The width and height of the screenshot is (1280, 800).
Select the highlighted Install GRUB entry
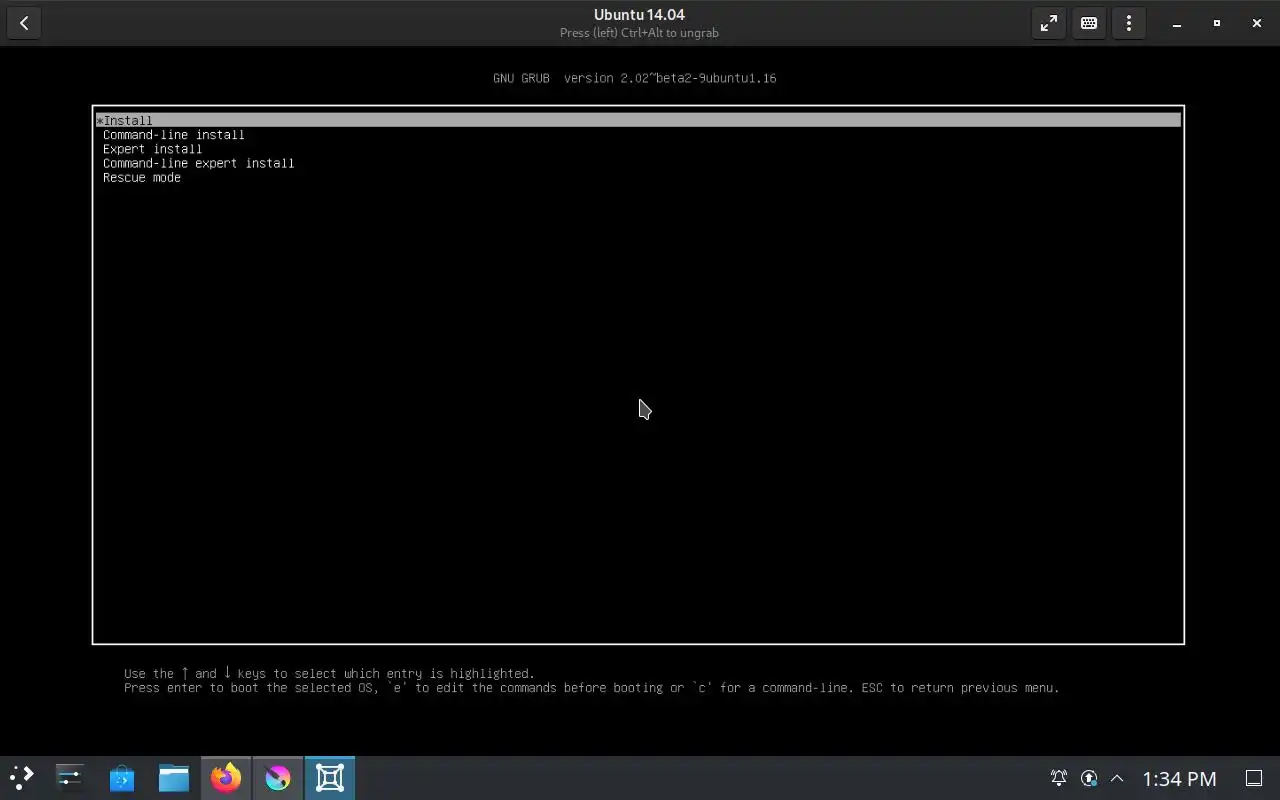point(638,120)
